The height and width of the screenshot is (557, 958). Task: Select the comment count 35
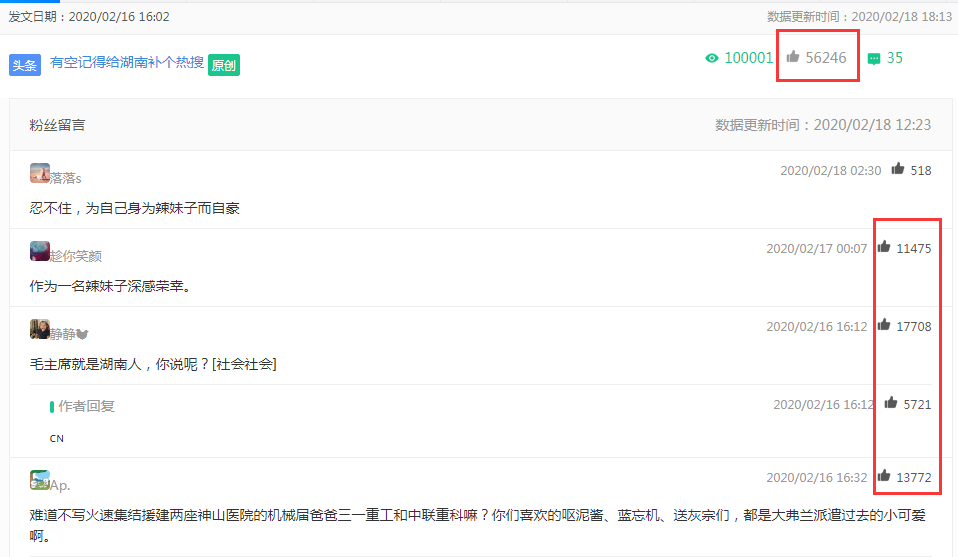coord(894,58)
